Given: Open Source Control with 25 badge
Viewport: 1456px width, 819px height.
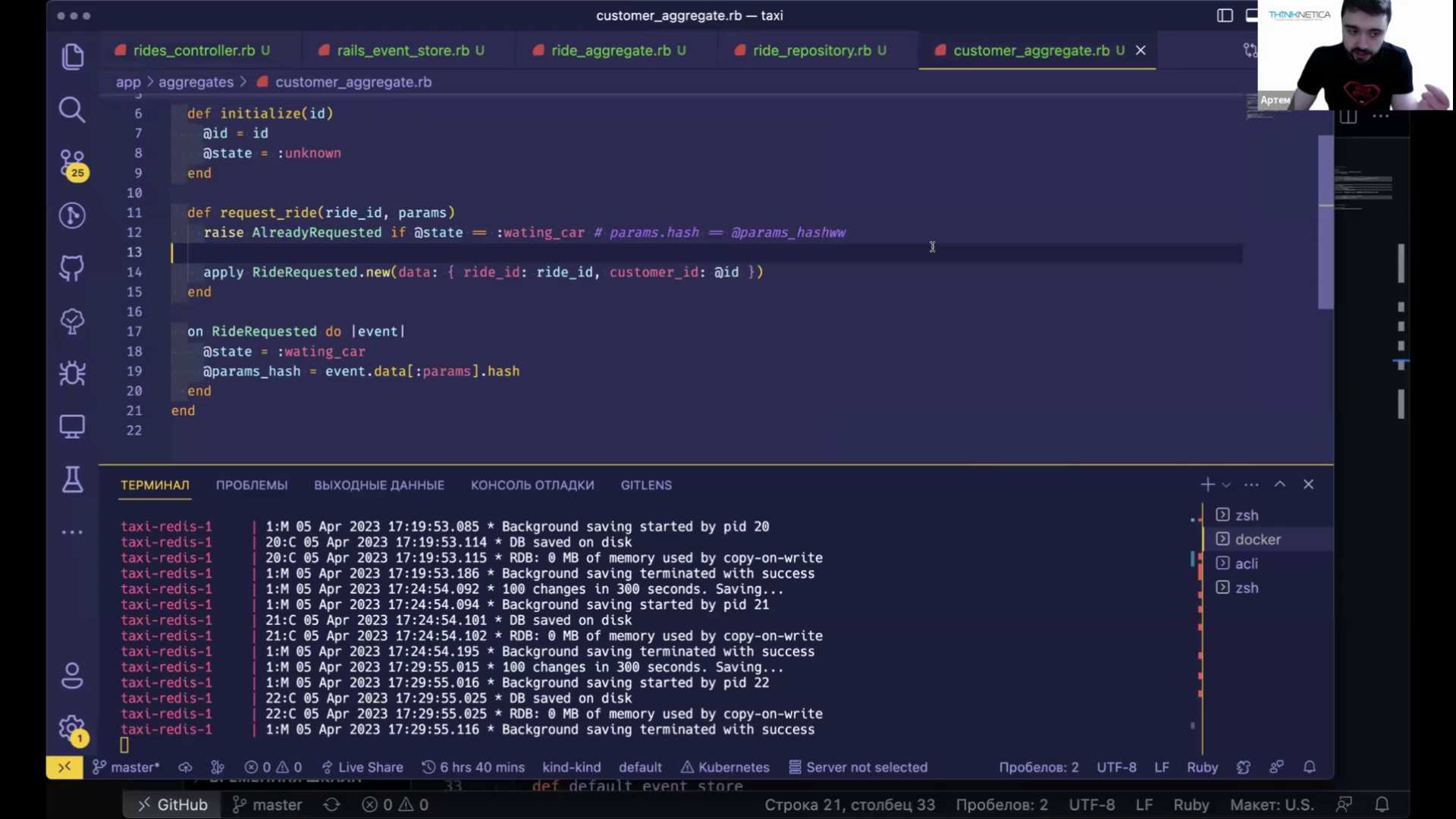Looking at the screenshot, I should pyautogui.click(x=72, y=163).
